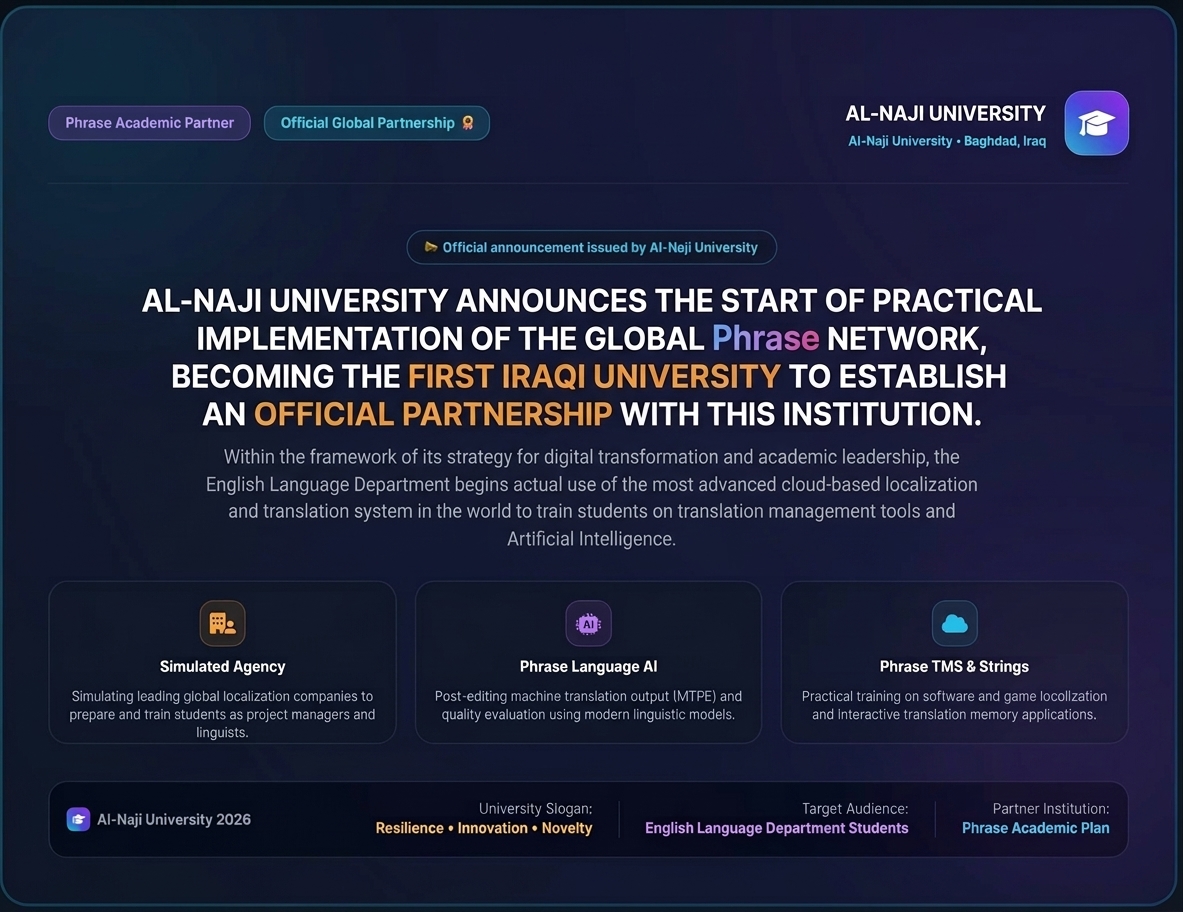Click the Simulated Agency building icon
Viewport: 1183px width, 912px height.
[x=223, y=623]
